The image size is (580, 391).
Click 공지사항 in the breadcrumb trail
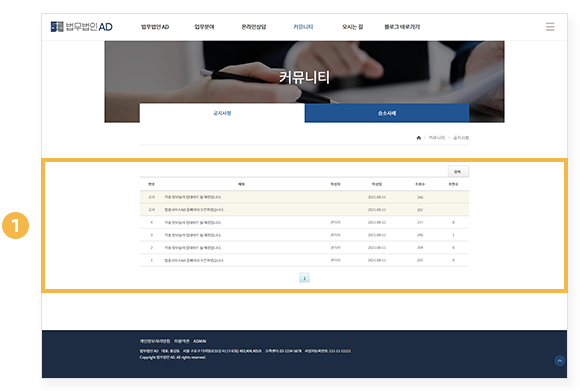[461, 138]
